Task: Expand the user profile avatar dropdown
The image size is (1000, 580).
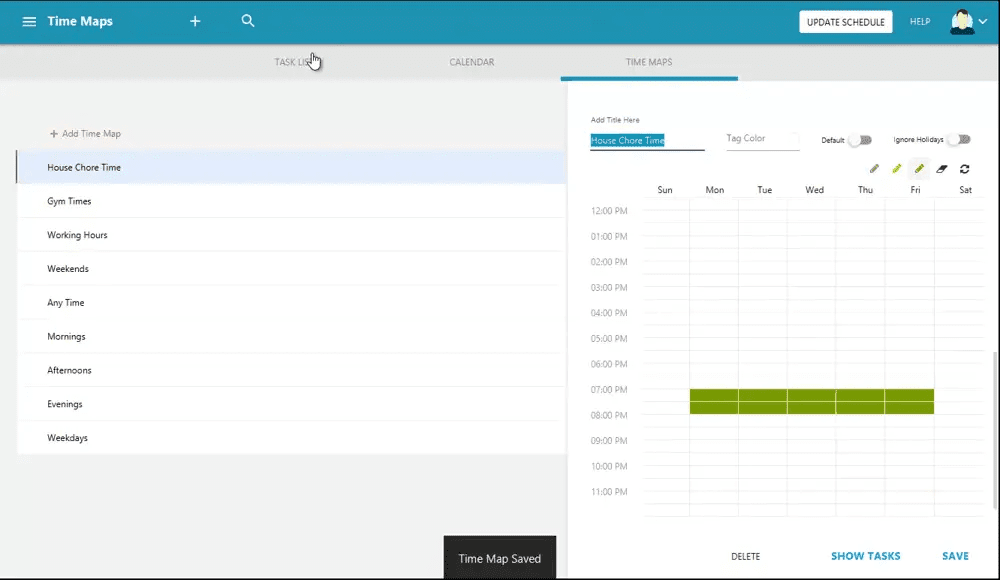Action: [967, 22]
